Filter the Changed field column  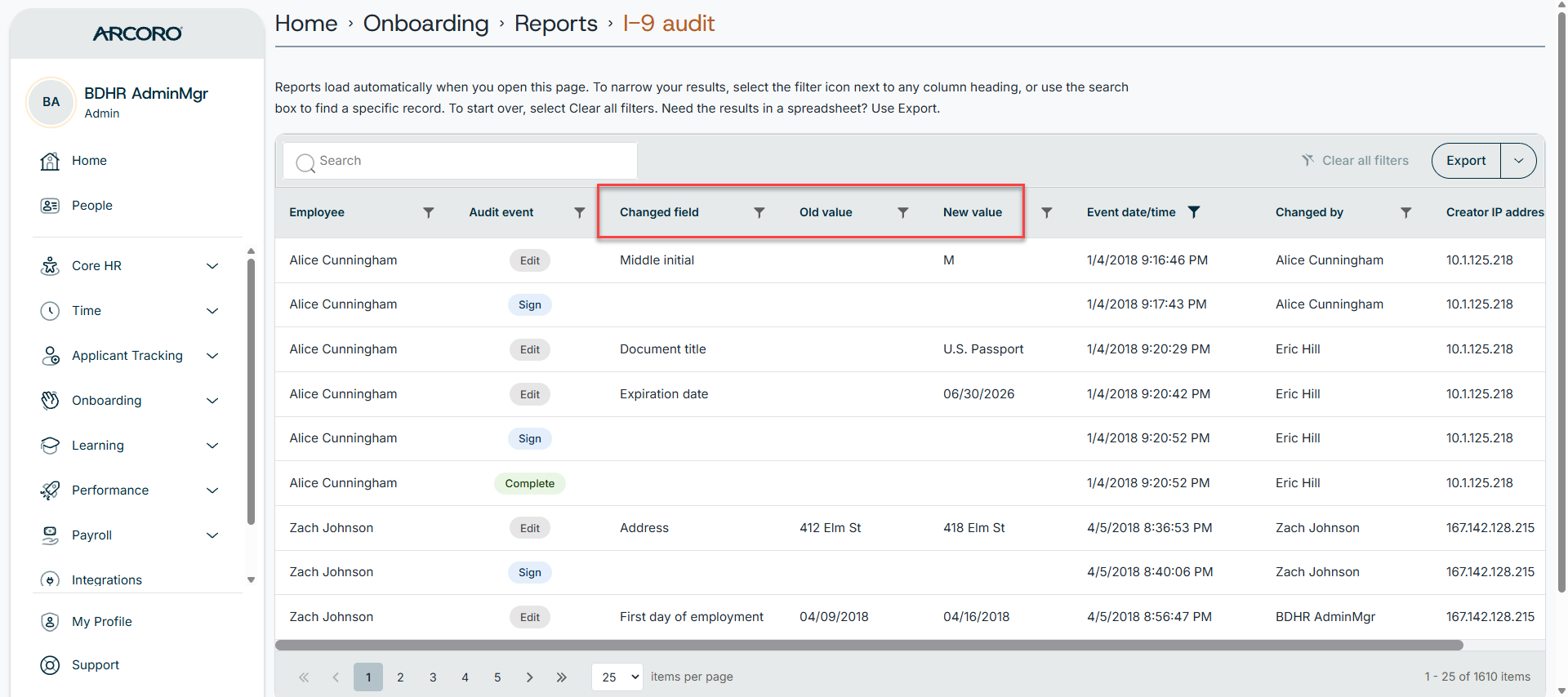(759, 212)
